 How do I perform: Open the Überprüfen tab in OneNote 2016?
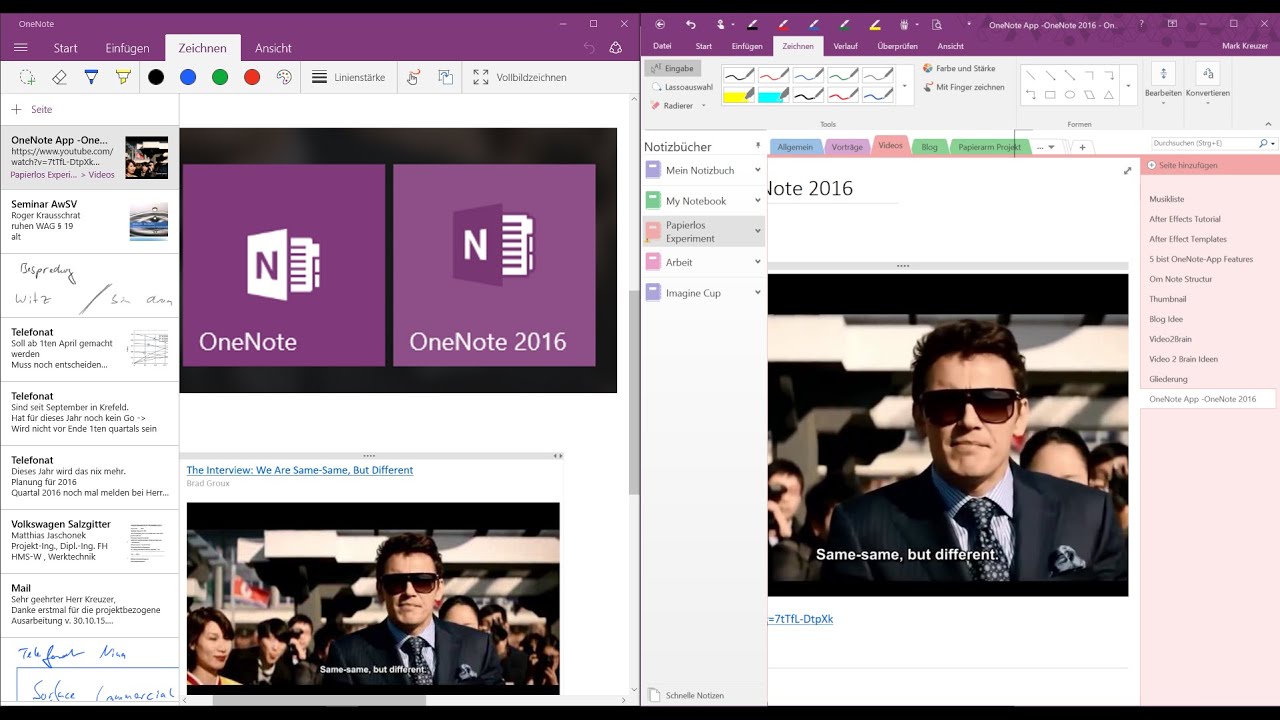(x=897, y=46)
